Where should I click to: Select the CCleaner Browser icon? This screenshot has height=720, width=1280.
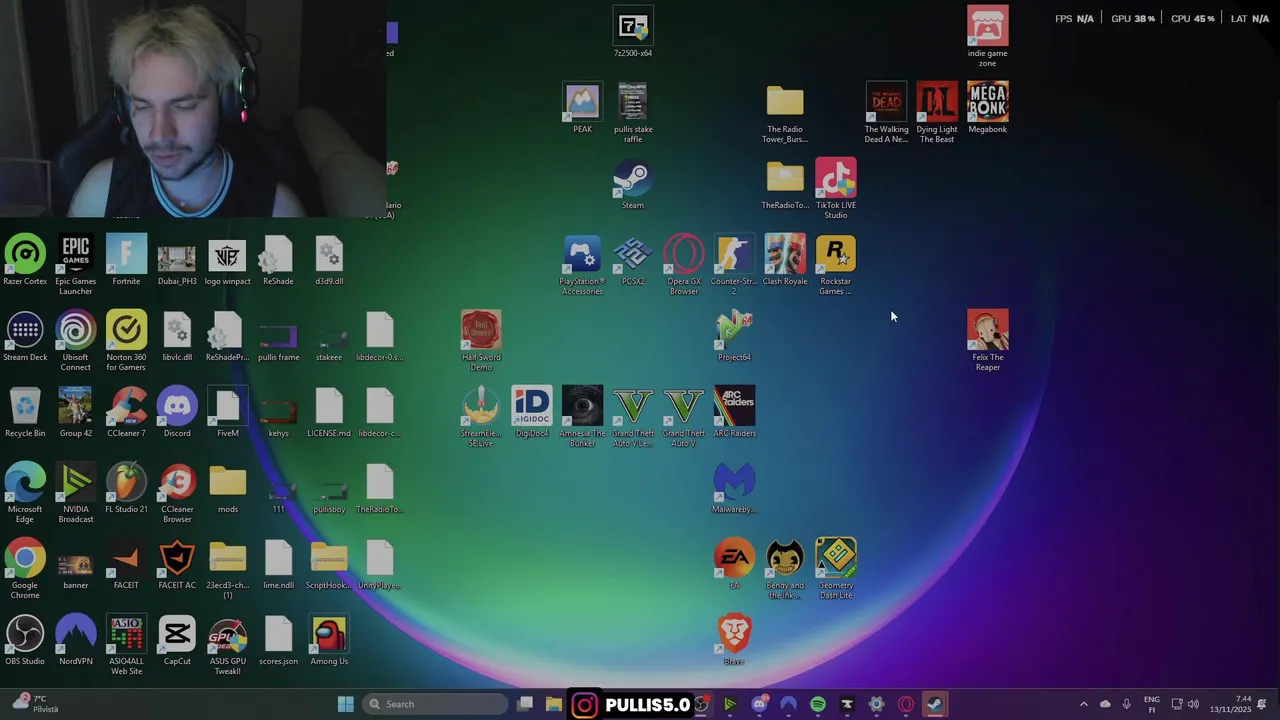pyautogui.click(x=177, y=494)
